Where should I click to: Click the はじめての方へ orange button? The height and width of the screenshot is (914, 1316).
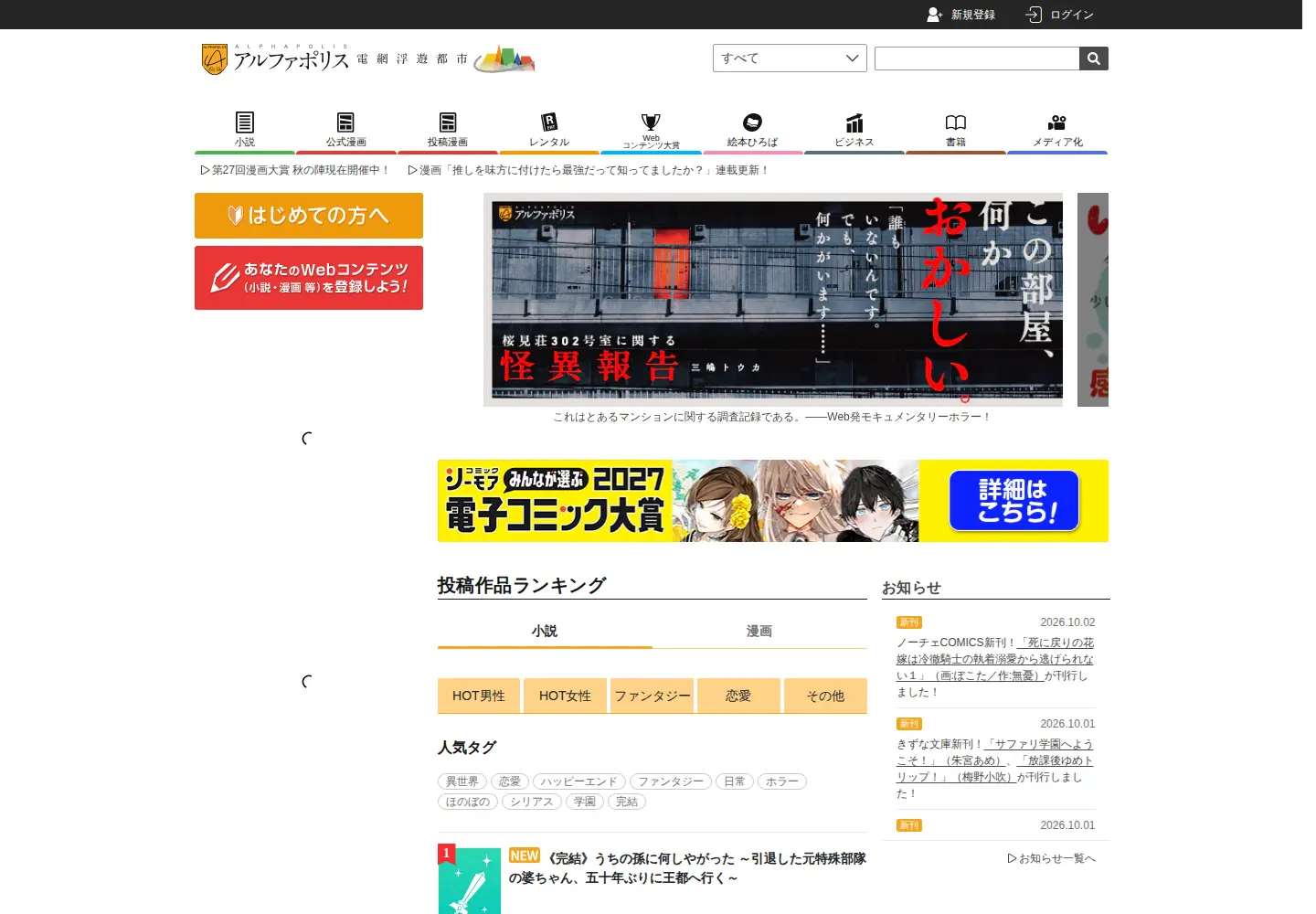point(309,216)
